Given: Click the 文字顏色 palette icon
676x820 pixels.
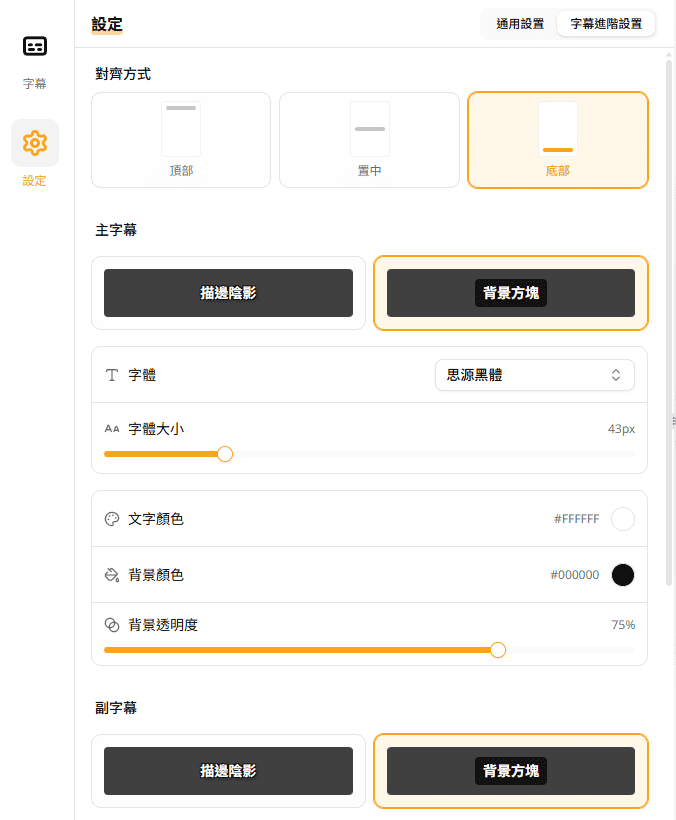Looking at the screenshot, I should pos(112,519).
